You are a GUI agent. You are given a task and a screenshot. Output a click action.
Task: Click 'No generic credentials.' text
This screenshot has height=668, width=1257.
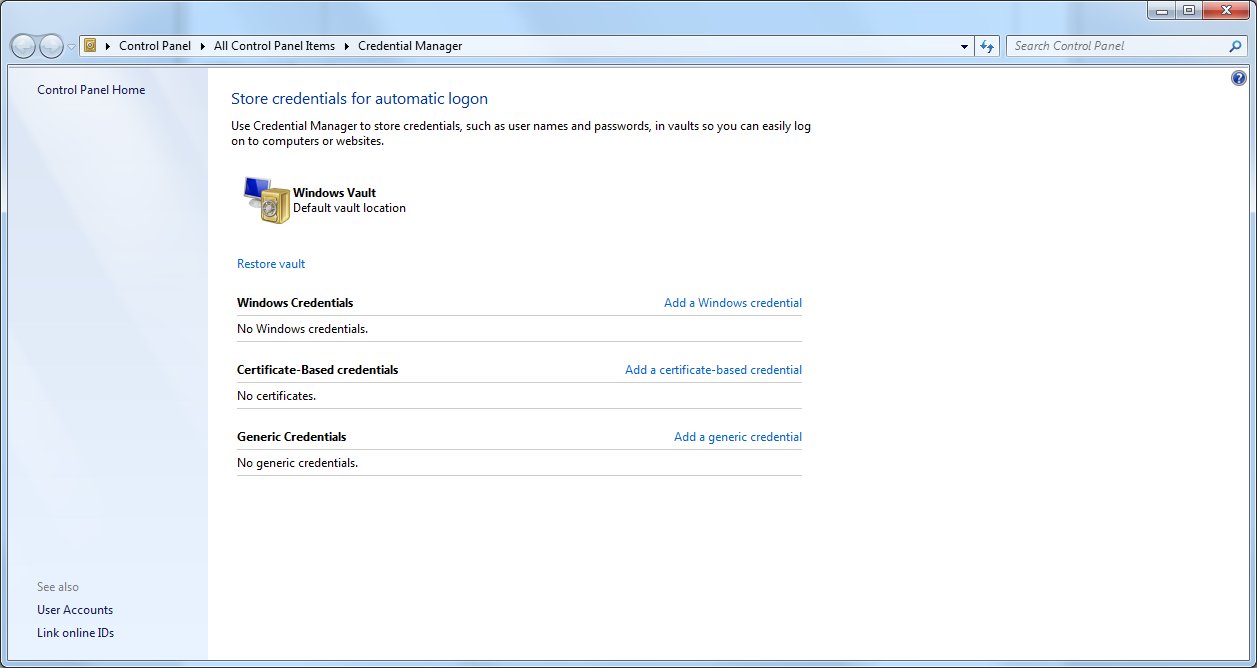297,463
